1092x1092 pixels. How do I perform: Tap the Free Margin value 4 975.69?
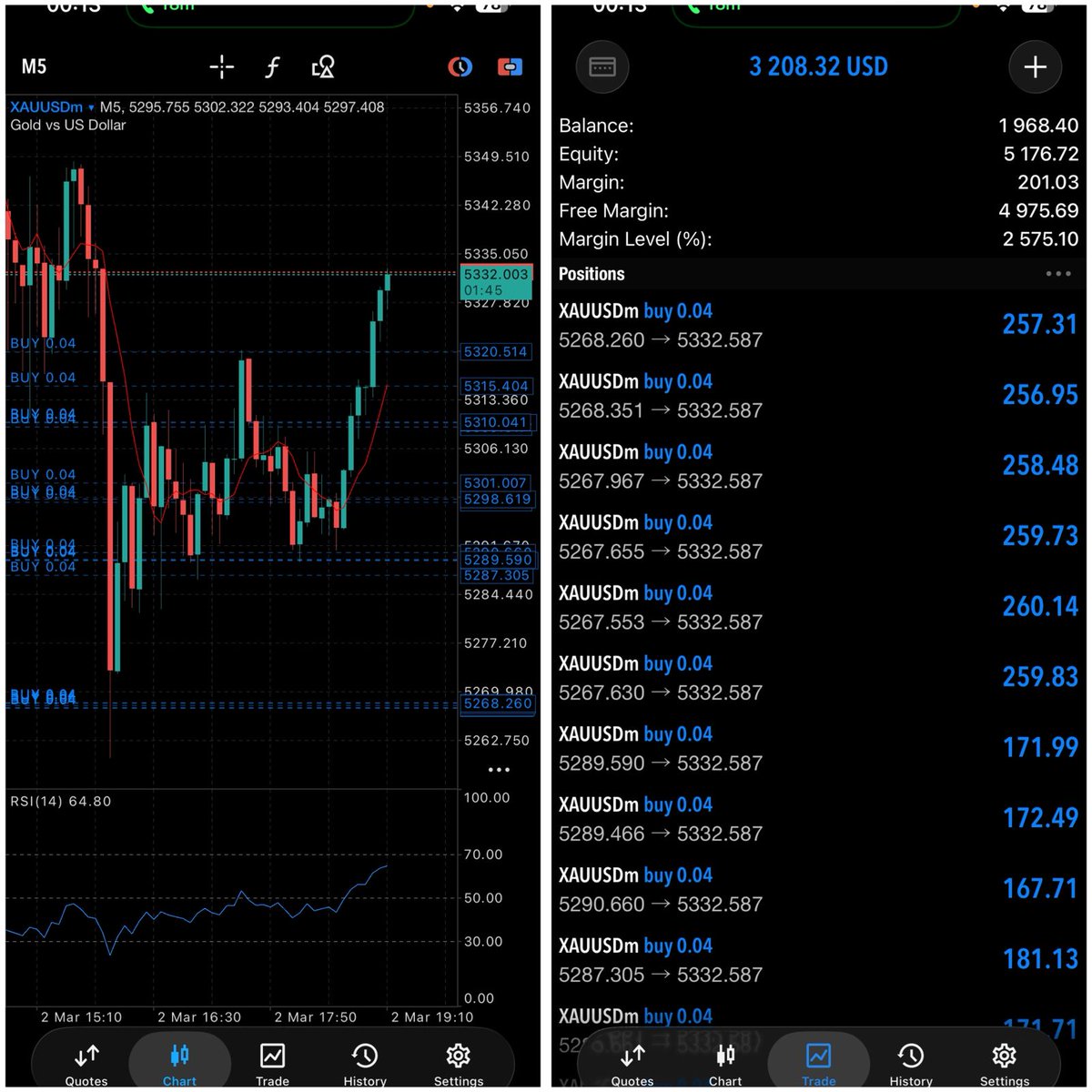pos(1038,211)
